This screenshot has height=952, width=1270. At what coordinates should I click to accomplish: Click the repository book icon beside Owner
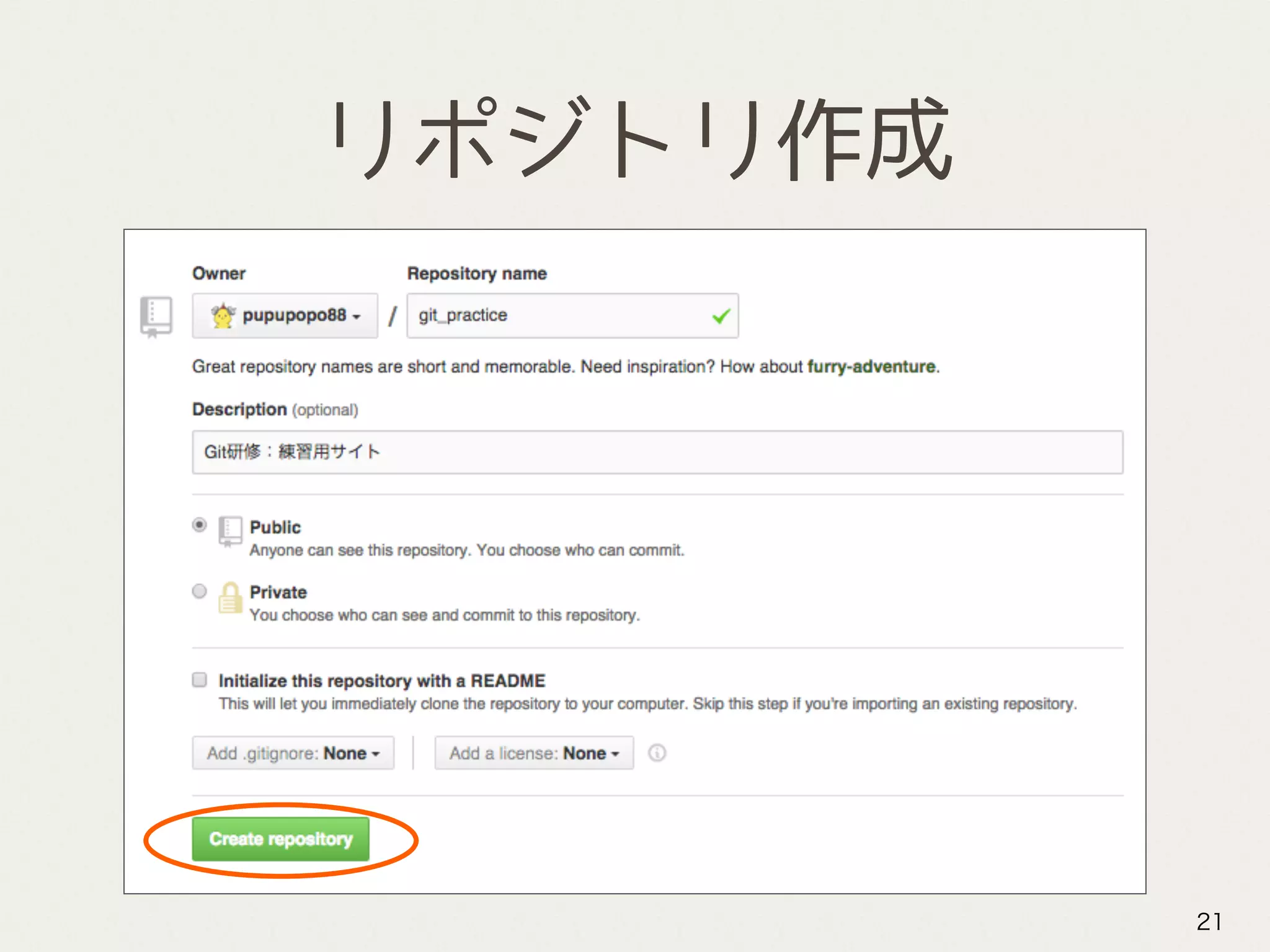coord(156,316)
